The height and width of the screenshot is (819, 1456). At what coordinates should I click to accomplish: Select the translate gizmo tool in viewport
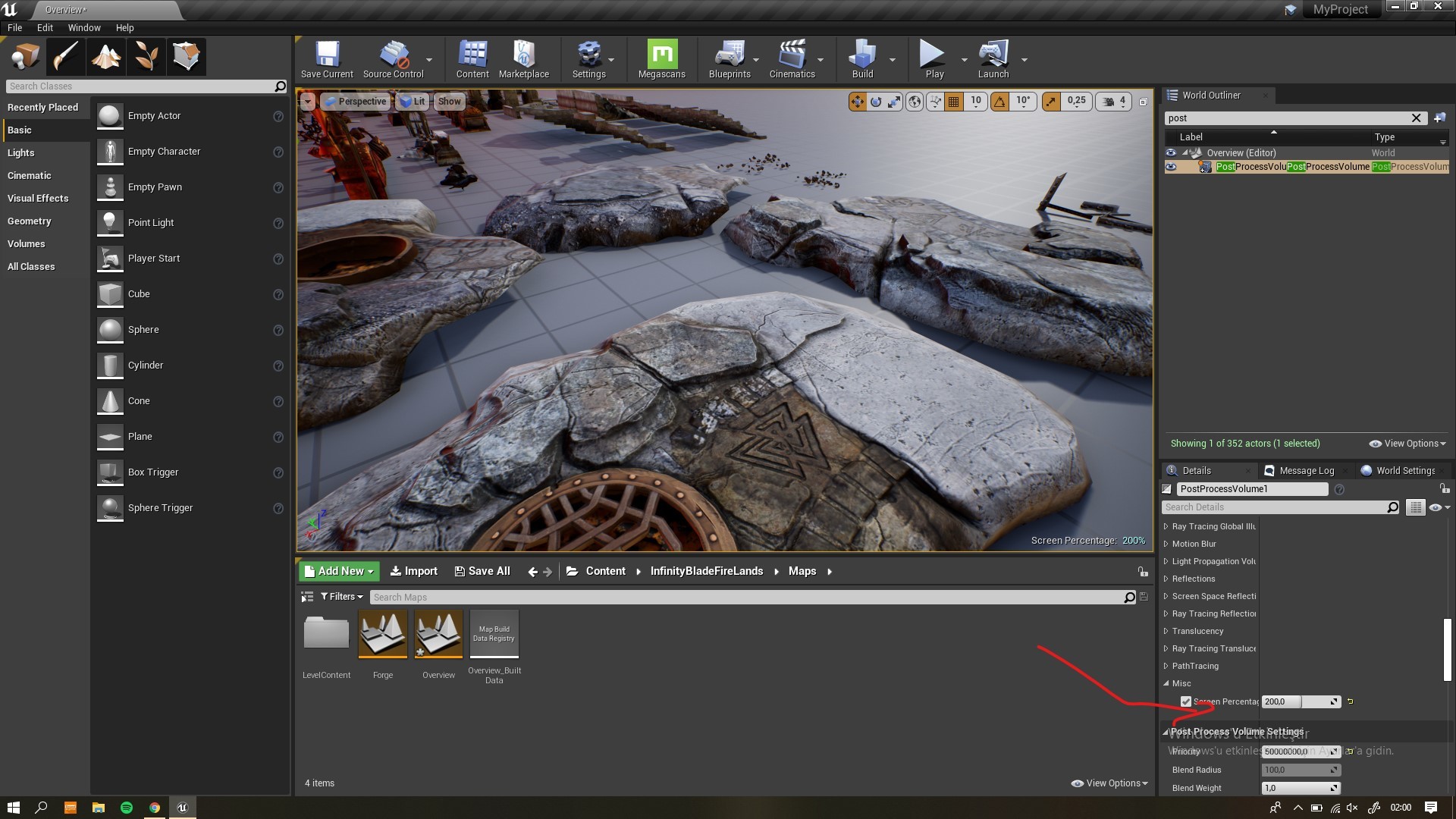(858, 102)
